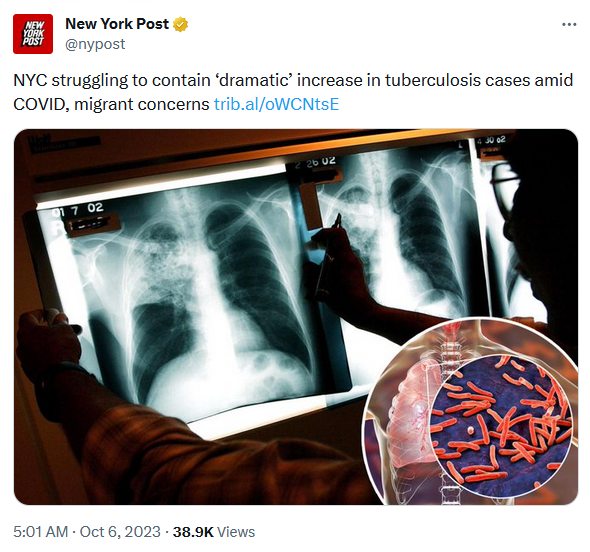Open the New York Post profile avatar

[33, 34]
